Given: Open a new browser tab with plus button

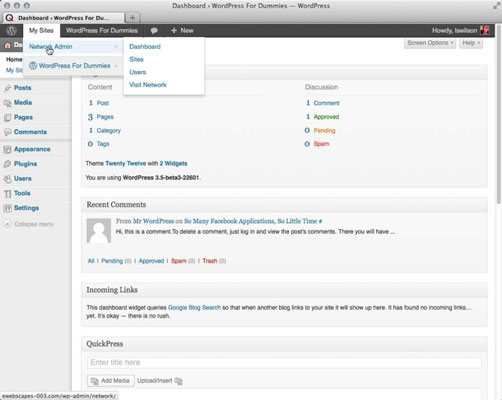Looking at the screenshot, I should (x=132, y=18).
